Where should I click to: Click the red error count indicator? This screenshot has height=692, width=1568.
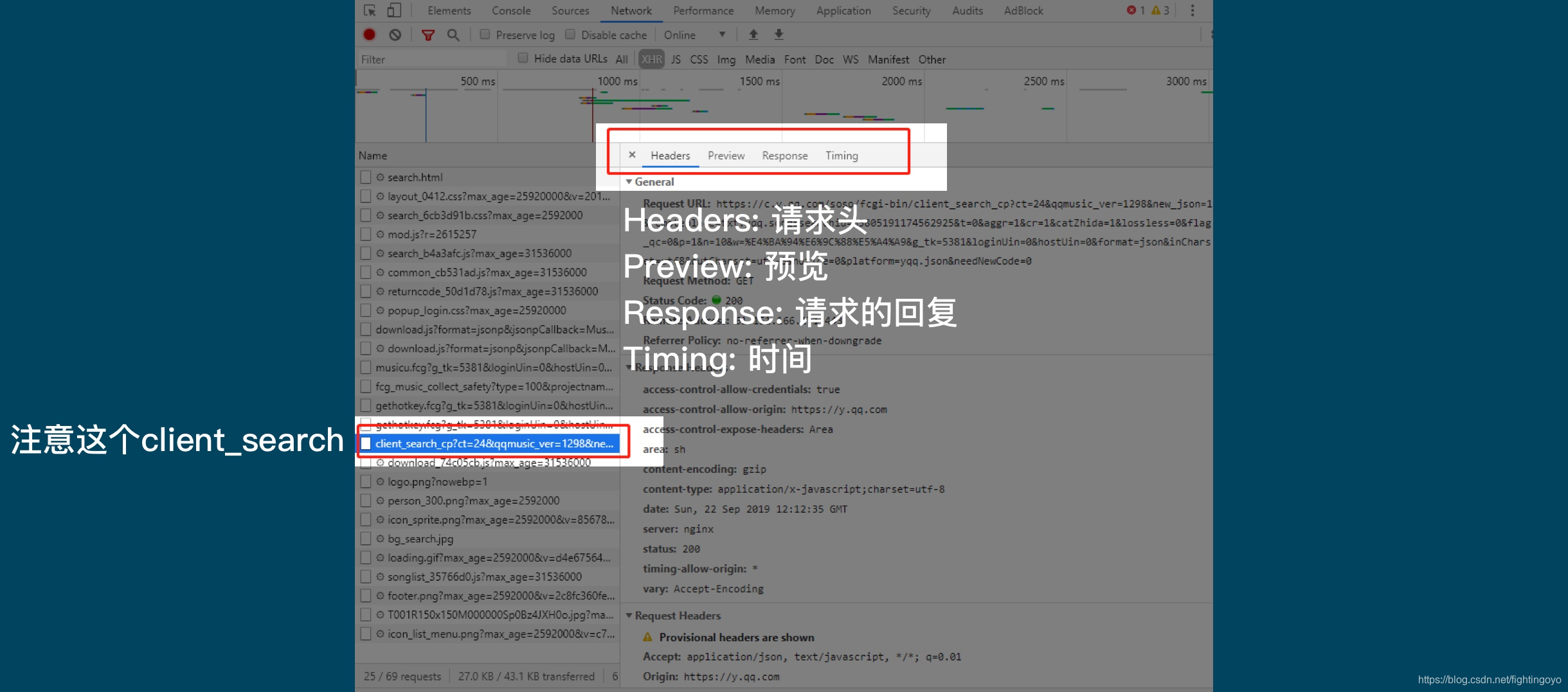click(1136, 10)
